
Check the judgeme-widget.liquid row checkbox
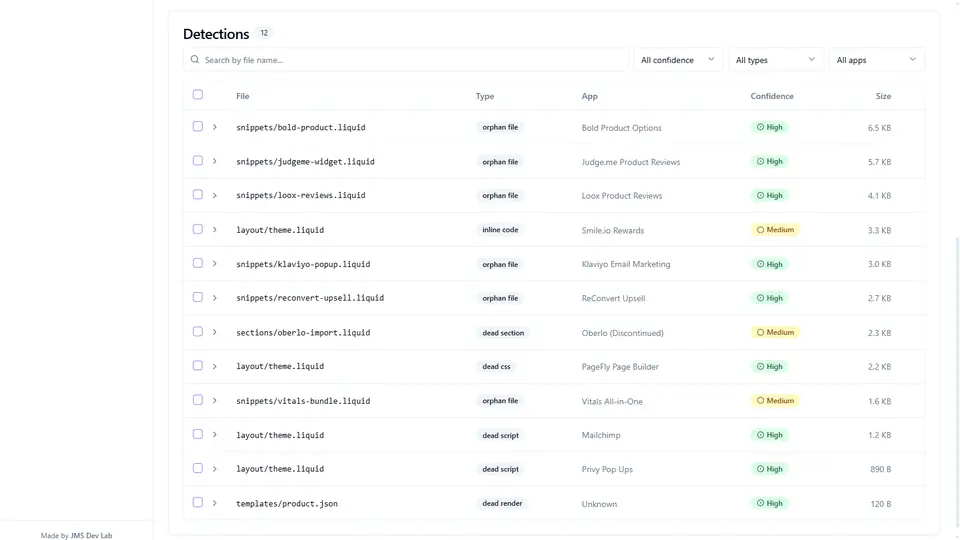198,160
